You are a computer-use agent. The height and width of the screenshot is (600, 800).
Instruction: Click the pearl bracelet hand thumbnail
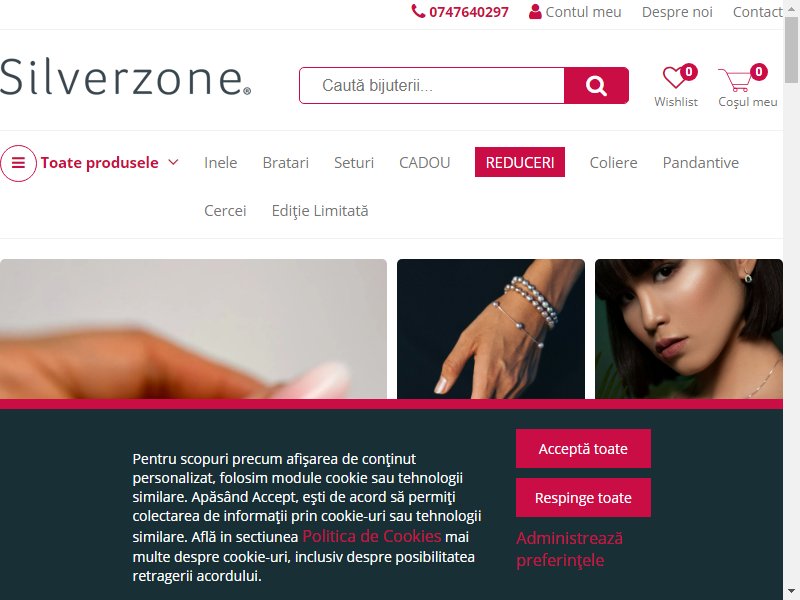pyautogui.click(x=491, y=329)
